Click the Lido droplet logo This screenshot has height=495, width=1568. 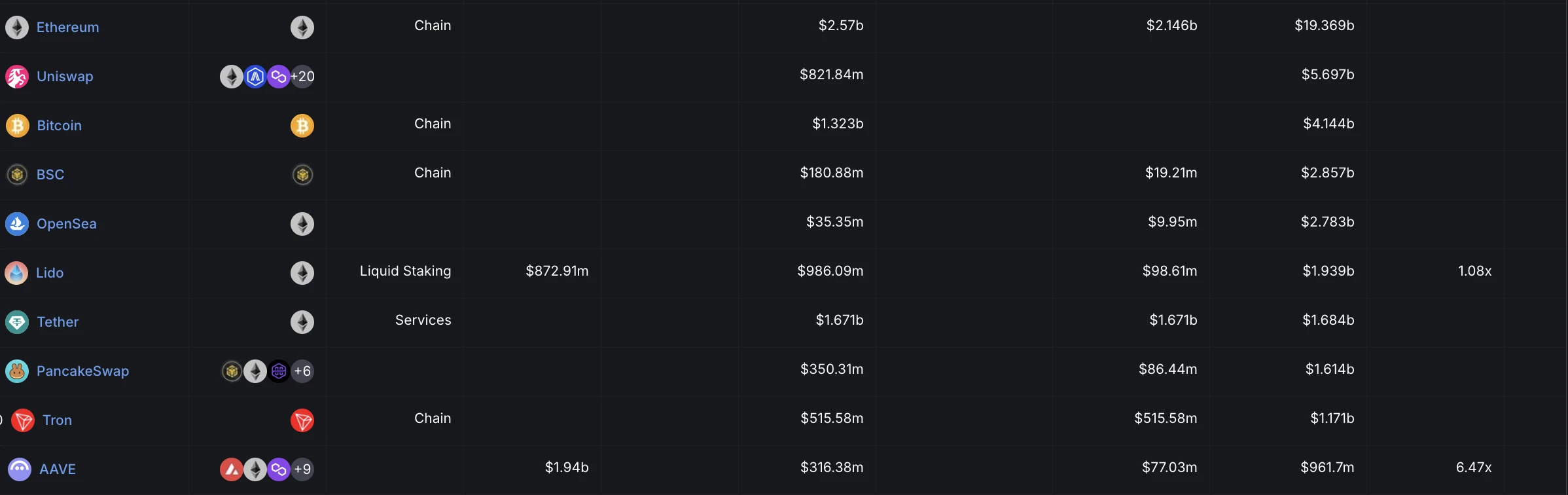click(x=16, y=273)
